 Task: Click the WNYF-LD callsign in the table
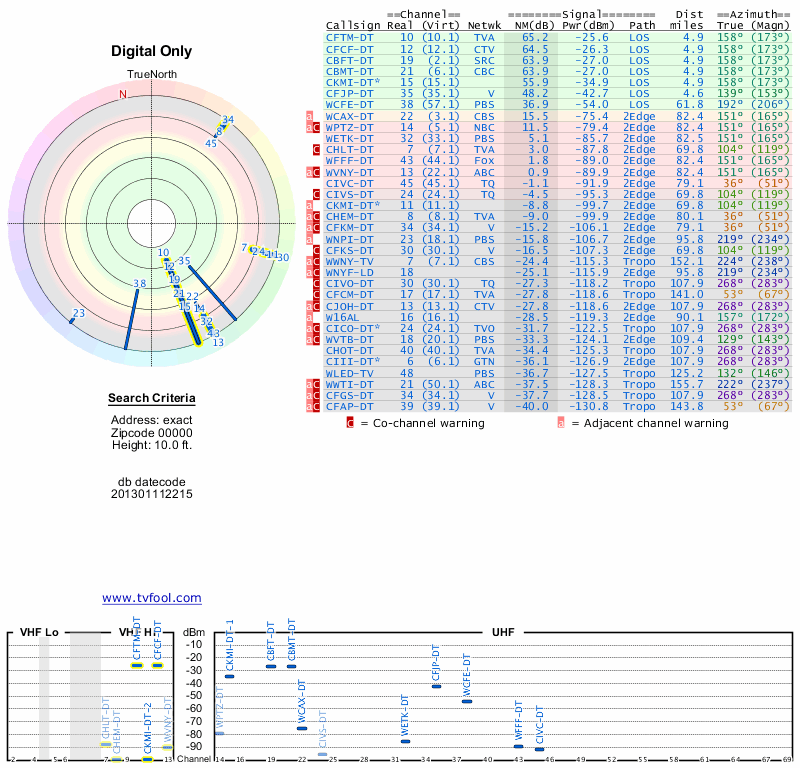point(349,272)
